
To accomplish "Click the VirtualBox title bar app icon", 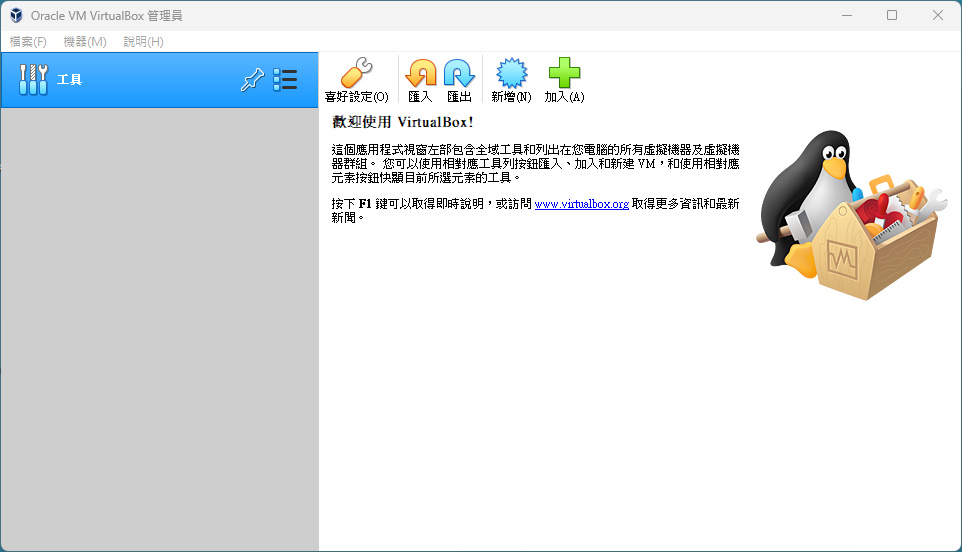I will pyautogui.click(x=16, y=15).
